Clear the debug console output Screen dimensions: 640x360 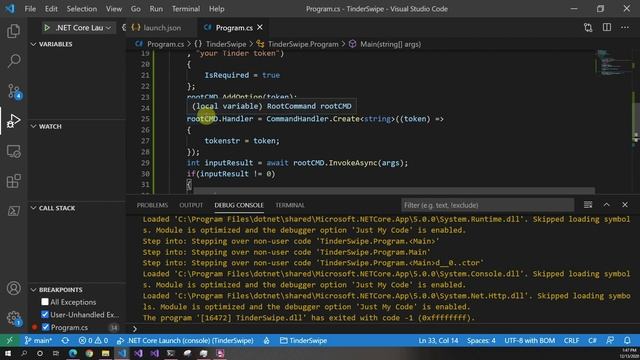(x=588, y=205)
